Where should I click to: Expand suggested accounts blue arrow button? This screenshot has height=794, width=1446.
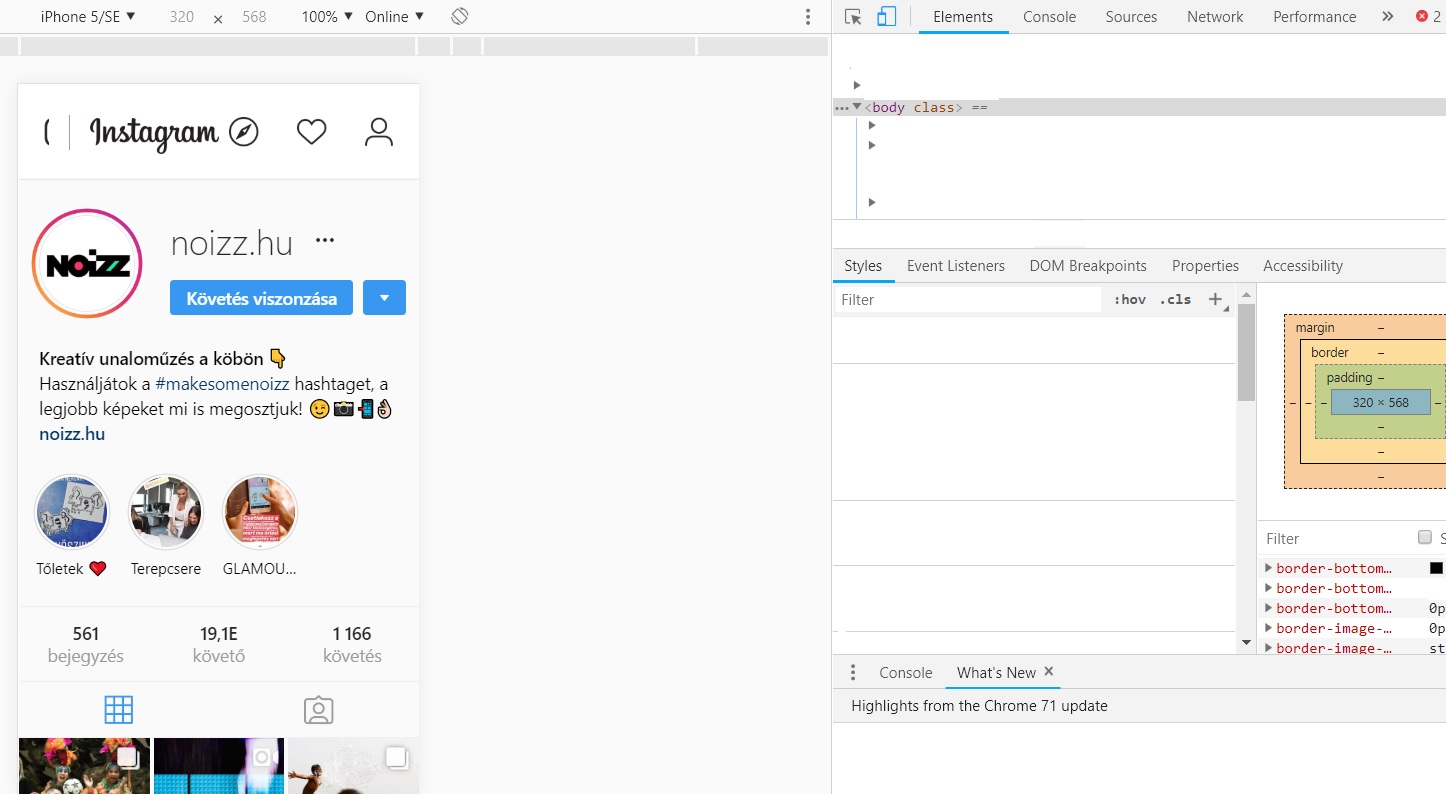pos(384,298)
